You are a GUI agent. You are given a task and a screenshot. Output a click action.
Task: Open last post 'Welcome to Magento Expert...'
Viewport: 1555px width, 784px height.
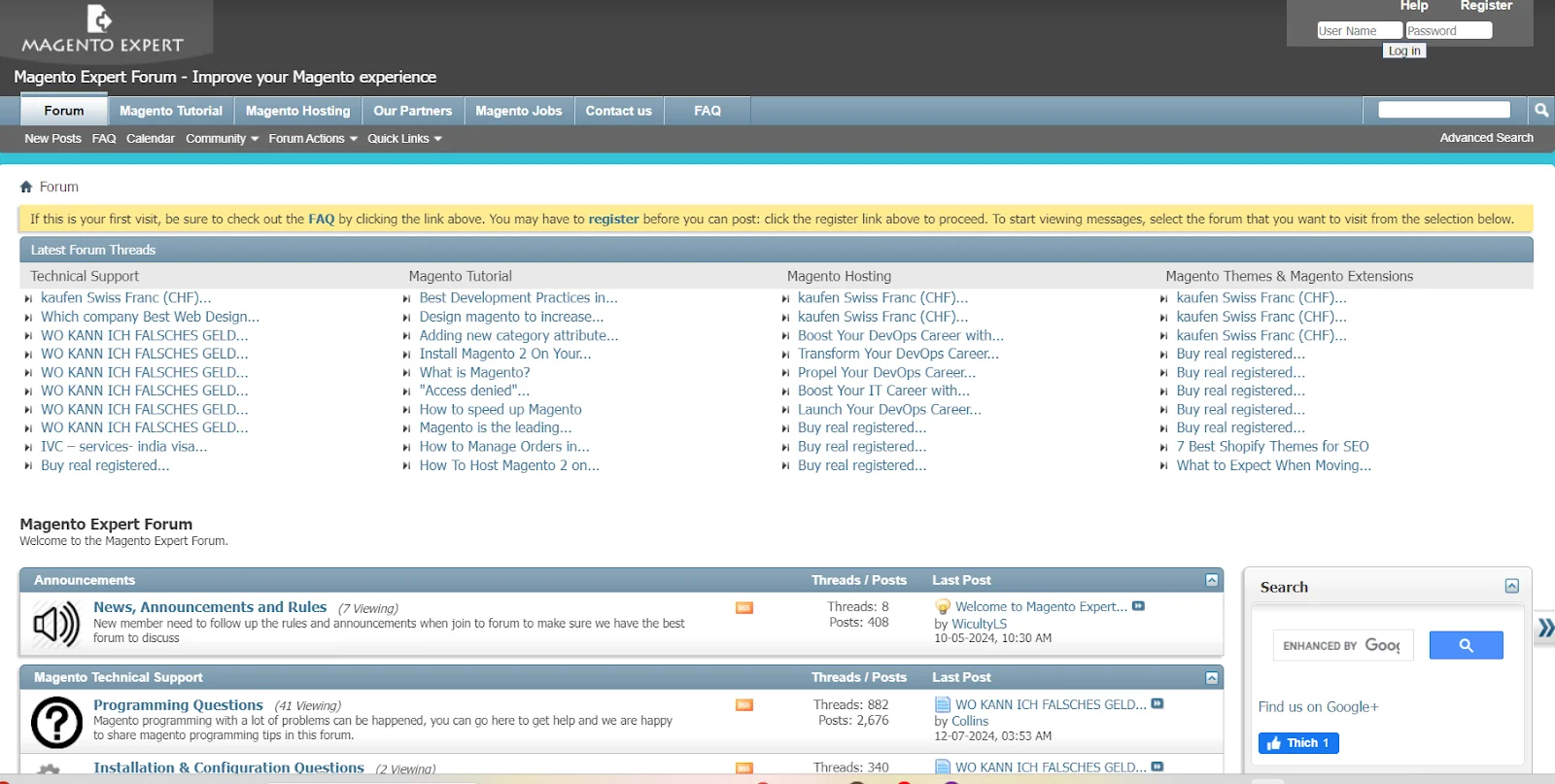[x=1041, y=606]
